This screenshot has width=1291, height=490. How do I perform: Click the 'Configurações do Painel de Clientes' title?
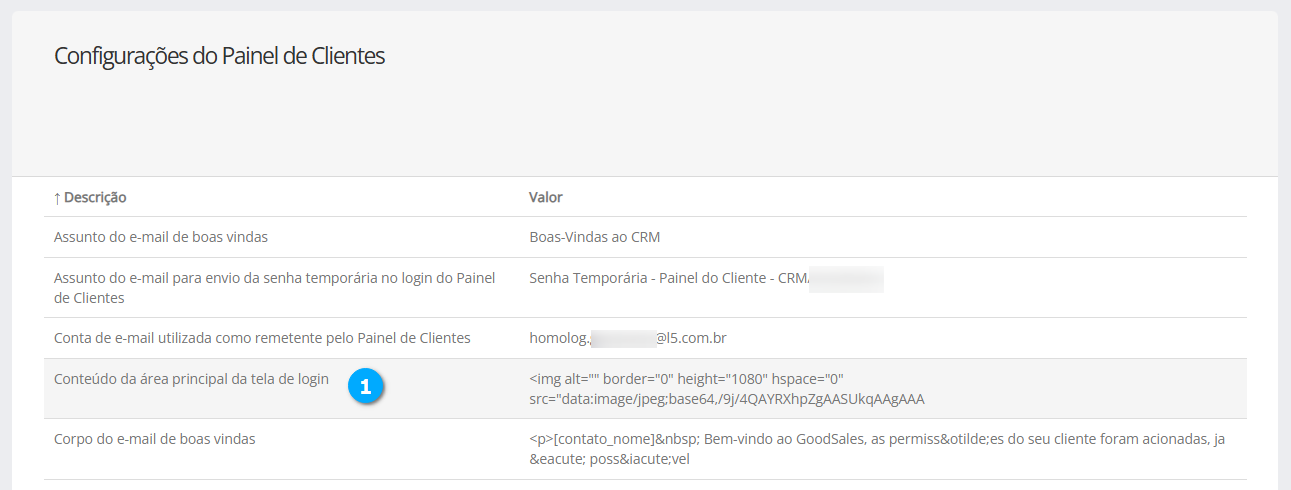(x=219, y=56)
